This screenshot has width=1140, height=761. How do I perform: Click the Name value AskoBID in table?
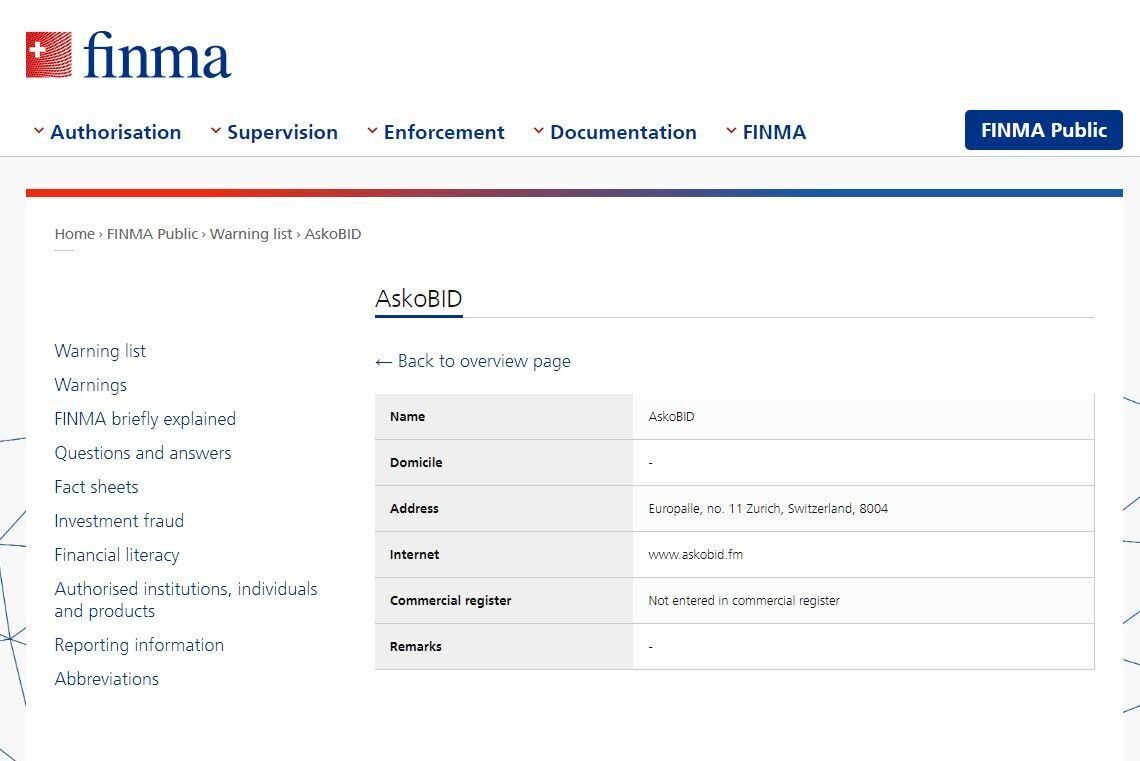[671, 416]
